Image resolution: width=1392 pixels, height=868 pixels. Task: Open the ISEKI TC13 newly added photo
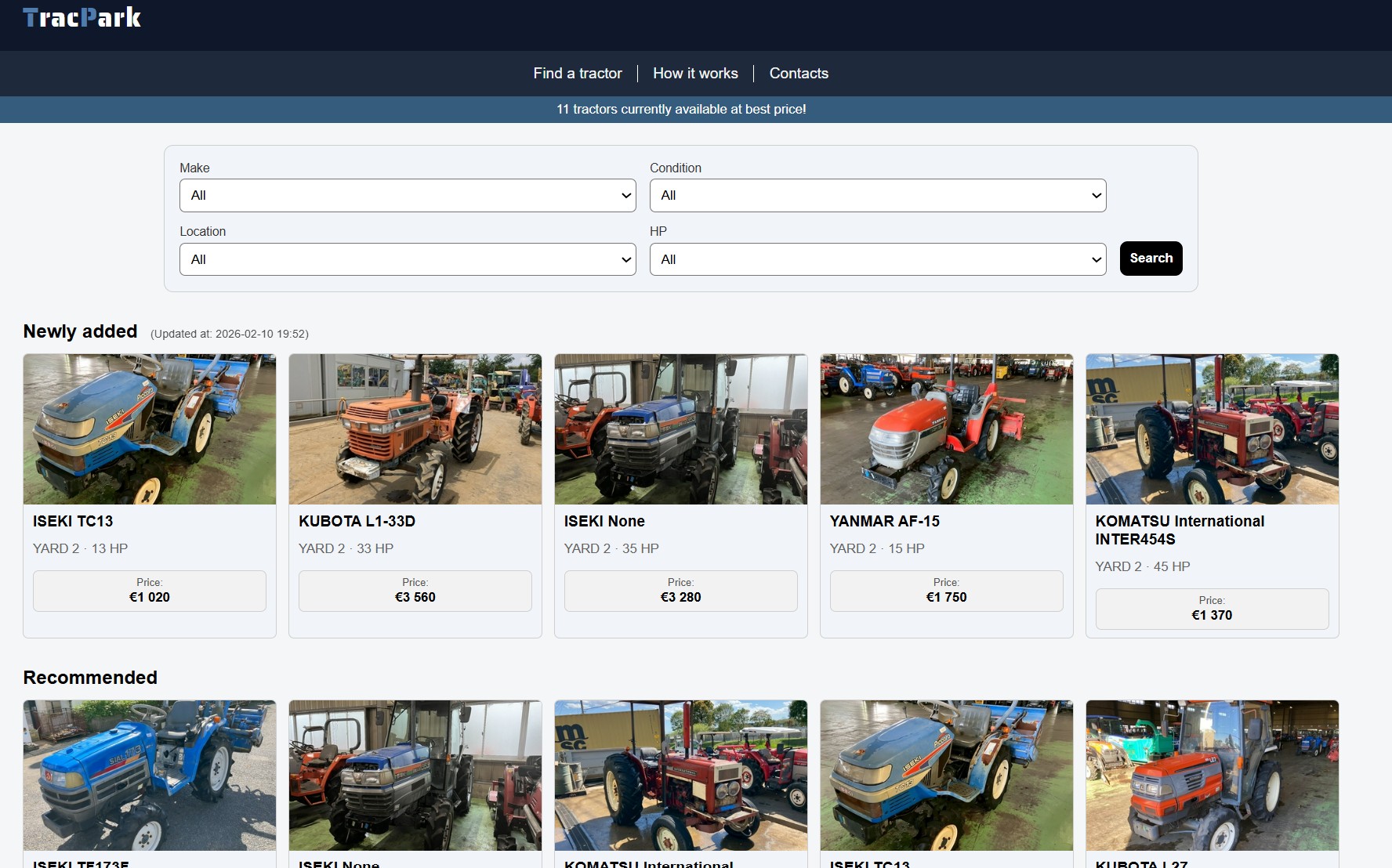coord(150,429)
